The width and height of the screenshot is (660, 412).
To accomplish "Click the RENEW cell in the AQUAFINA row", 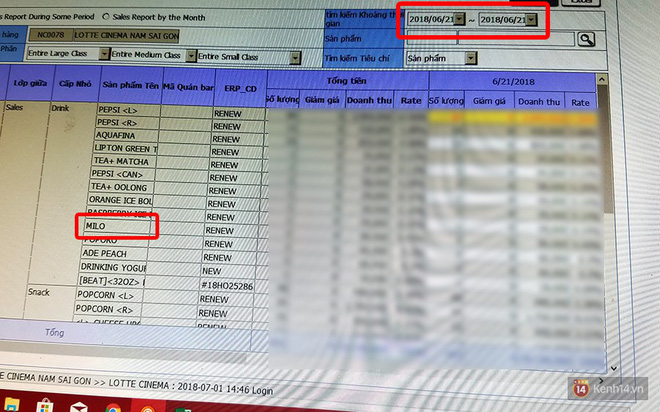I will 237,139.
